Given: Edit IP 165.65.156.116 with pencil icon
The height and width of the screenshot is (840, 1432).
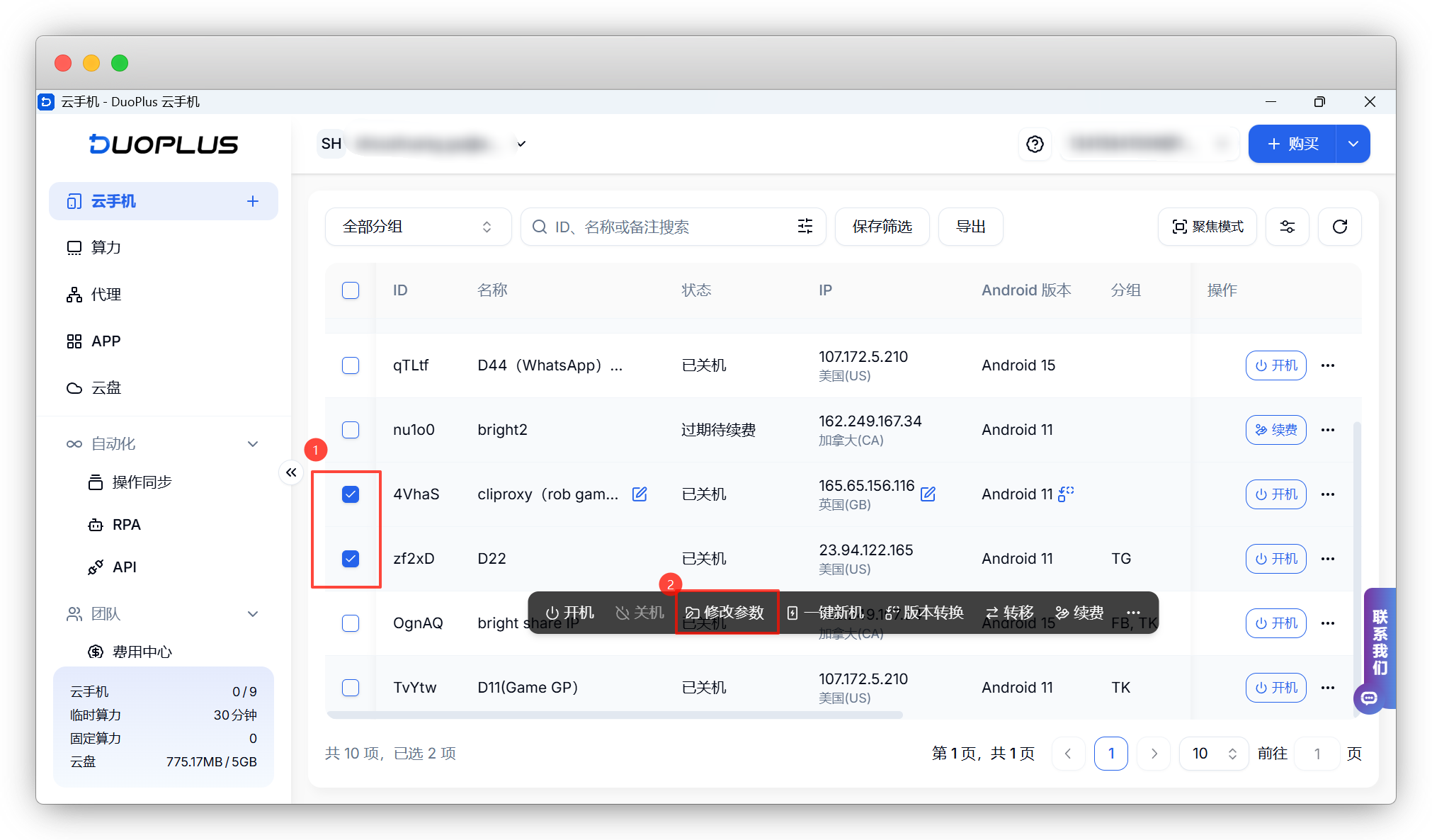Looking at the screenshot, I should 928,494.
